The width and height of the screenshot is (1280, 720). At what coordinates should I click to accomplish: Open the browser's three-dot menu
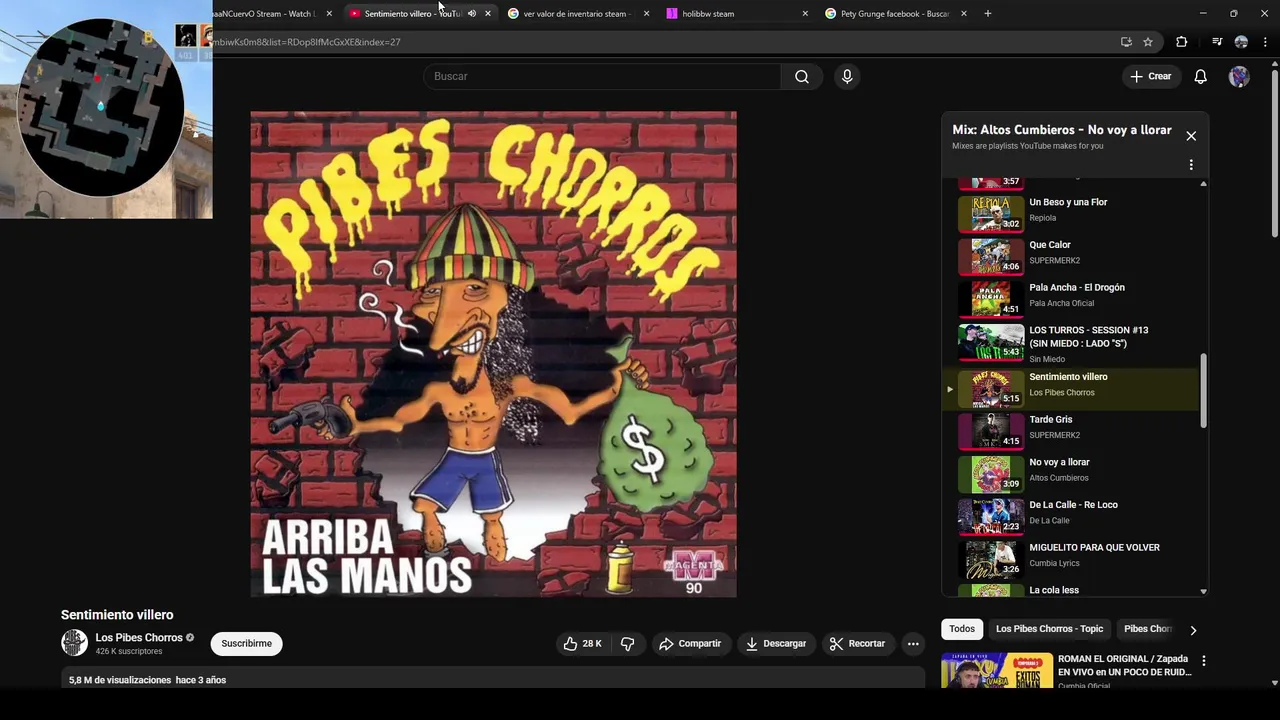1266,42
